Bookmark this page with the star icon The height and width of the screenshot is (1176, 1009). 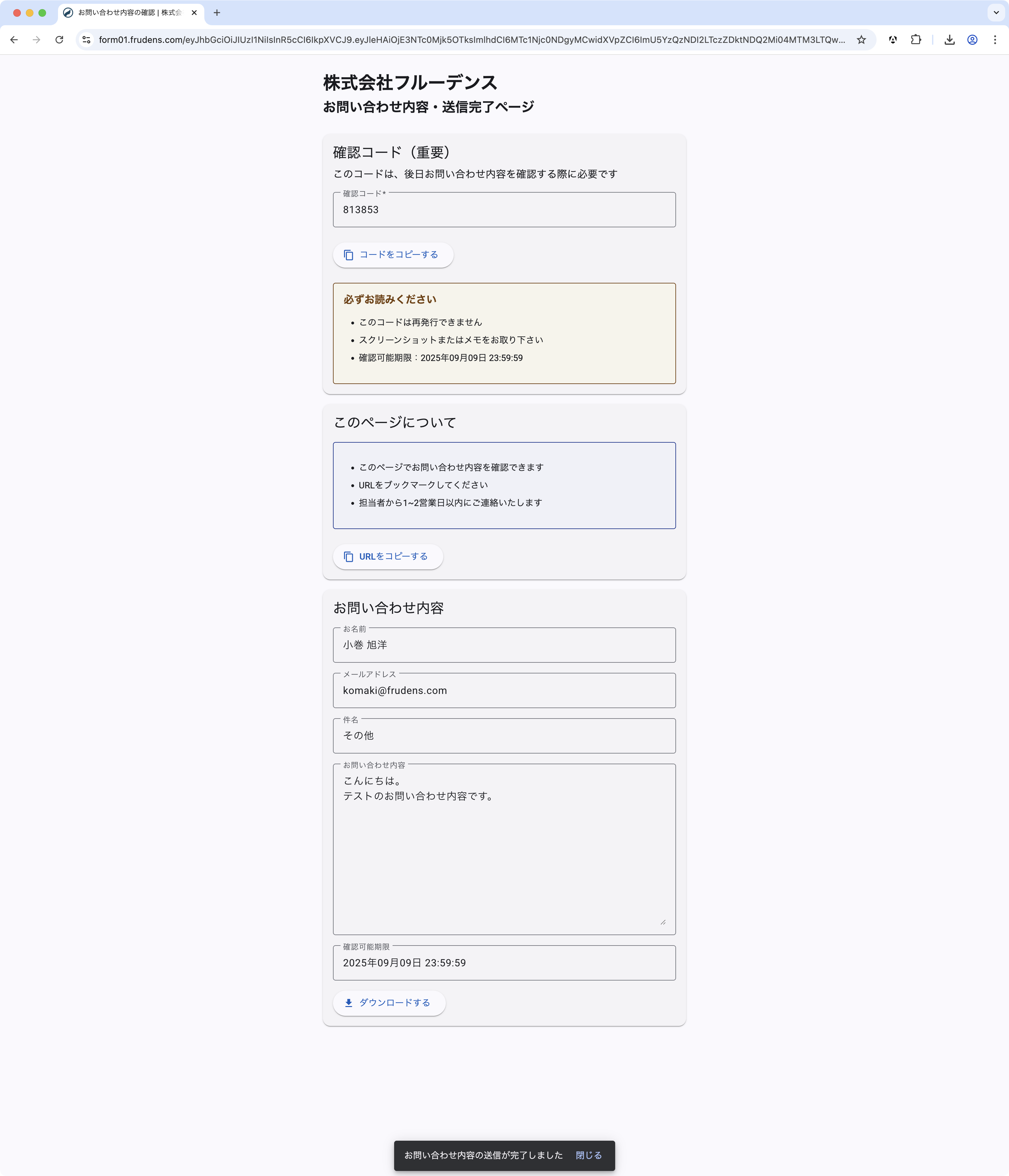click(x=861, y=40)
